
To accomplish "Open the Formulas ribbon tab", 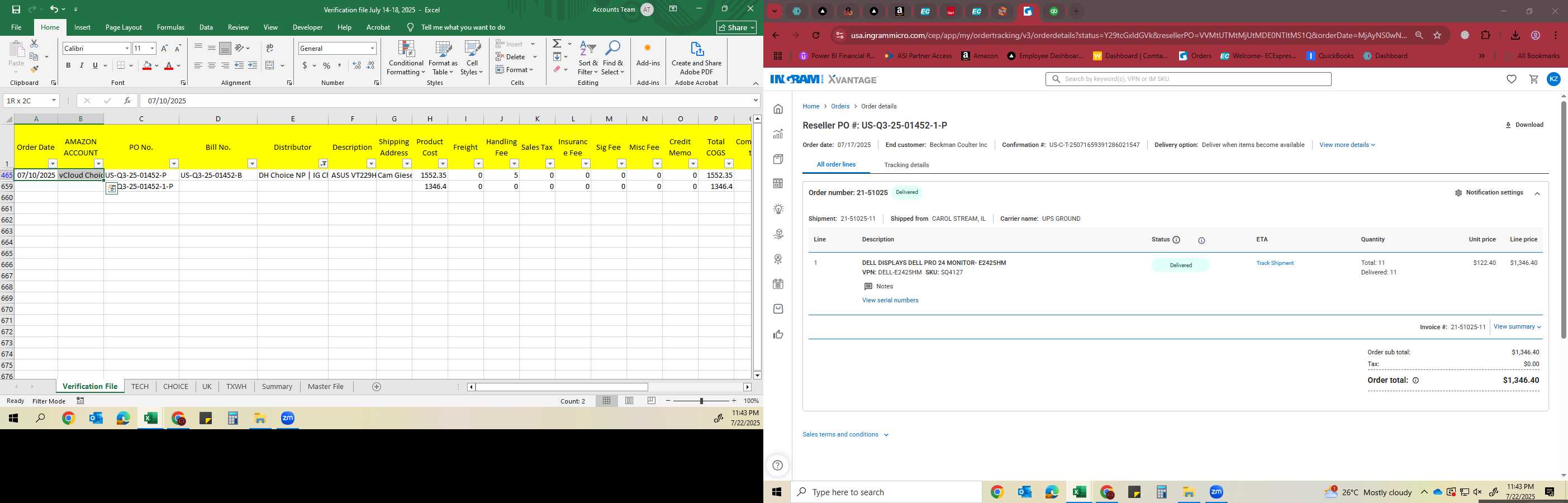I will coord(170,27).
